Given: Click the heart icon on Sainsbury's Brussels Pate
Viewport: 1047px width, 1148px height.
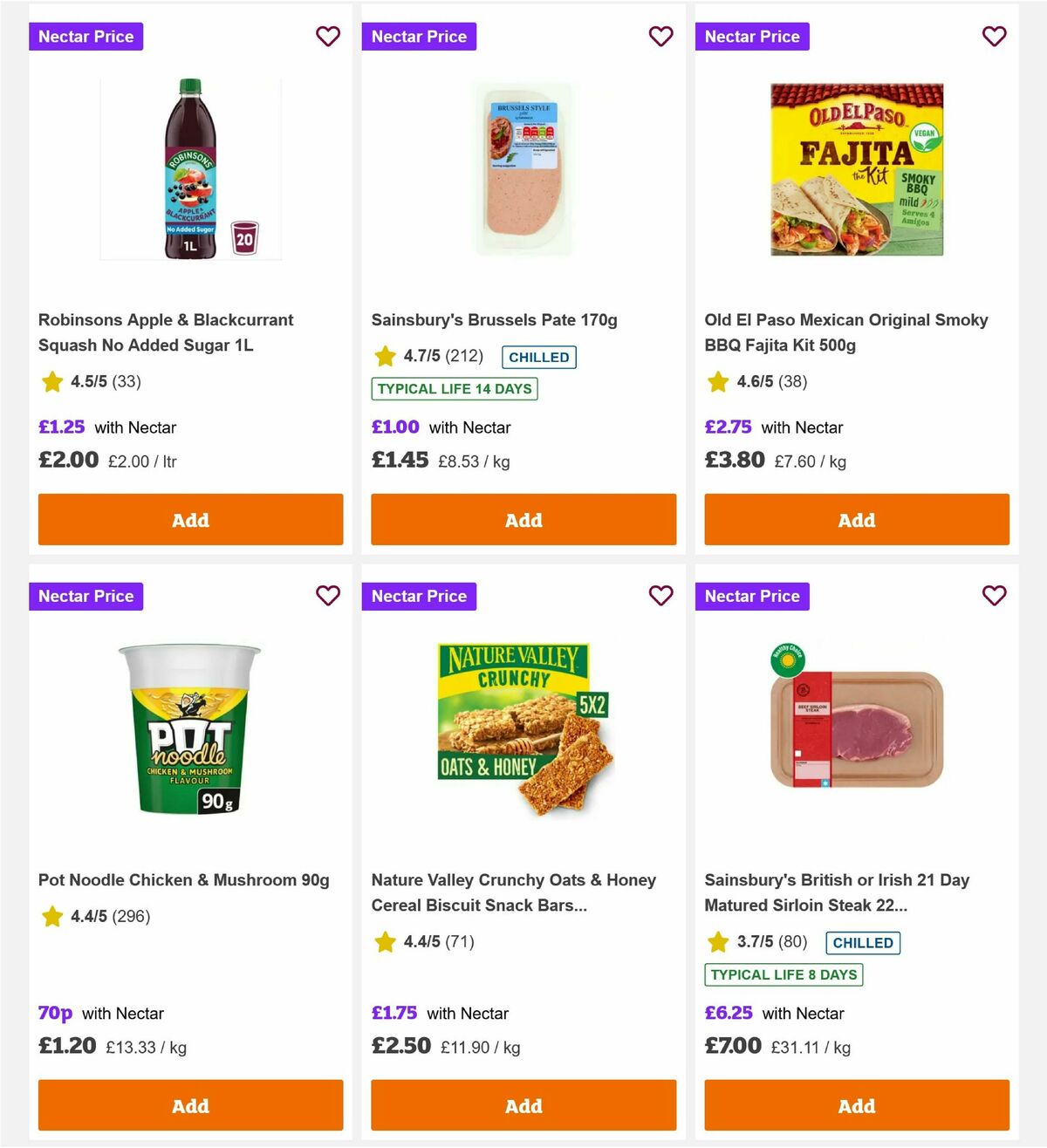Looking at the screenshot, I should tap(660, 37).
